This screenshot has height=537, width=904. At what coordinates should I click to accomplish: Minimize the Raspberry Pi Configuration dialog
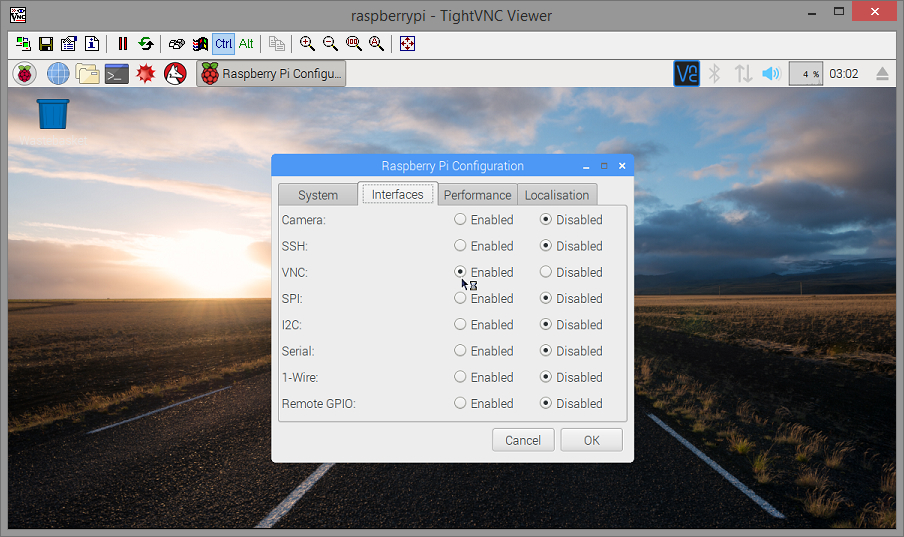[x=586, y=166]
